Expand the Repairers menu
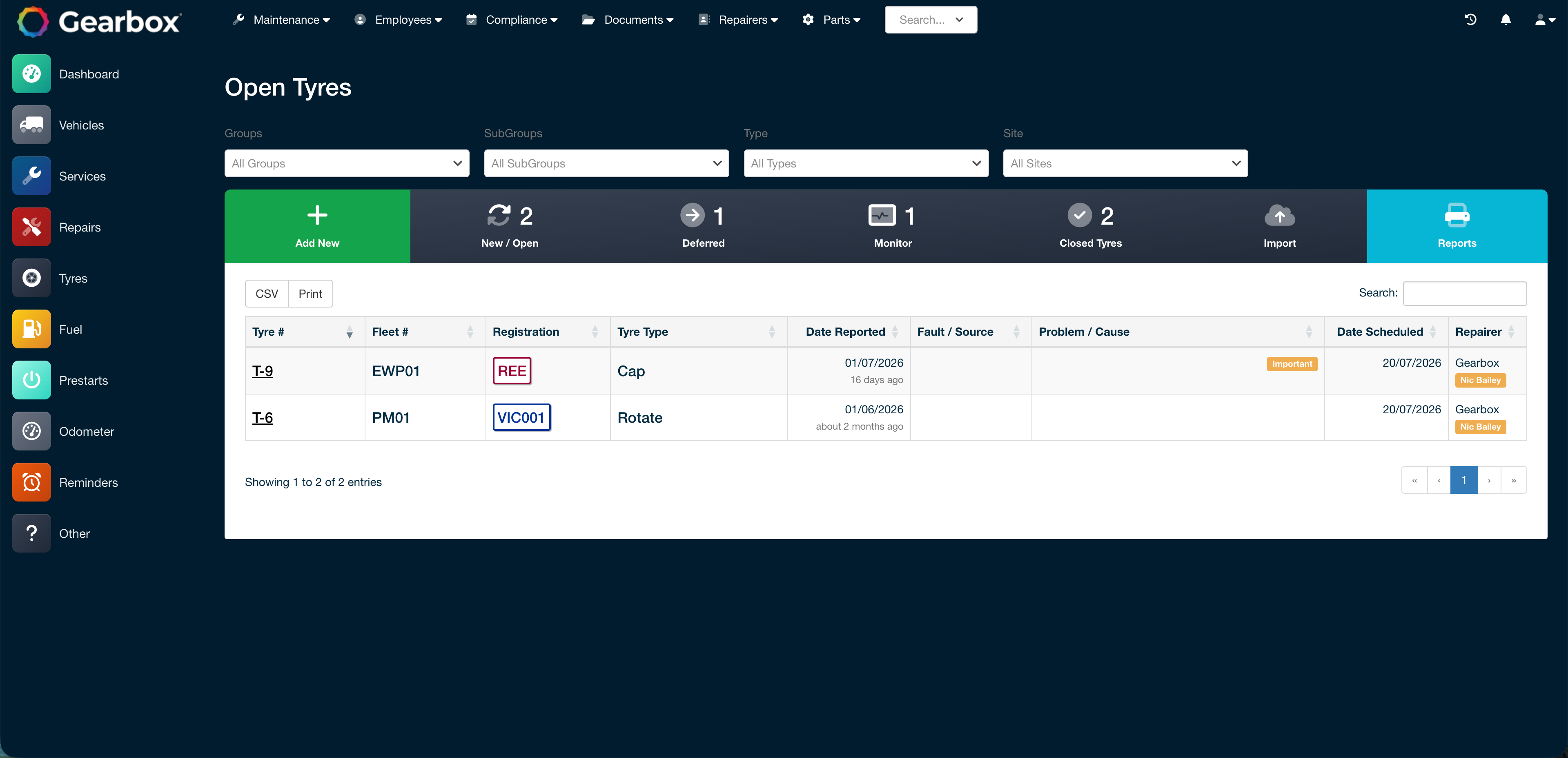 (x=738, y=20)
